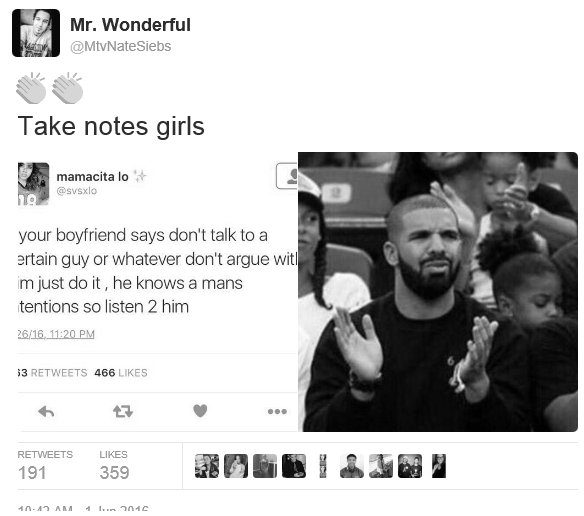Open Mr. Wonderful's profile picture
Image resolution: width=584 pixels, height=516 pixels.
[x=36, y=33]
